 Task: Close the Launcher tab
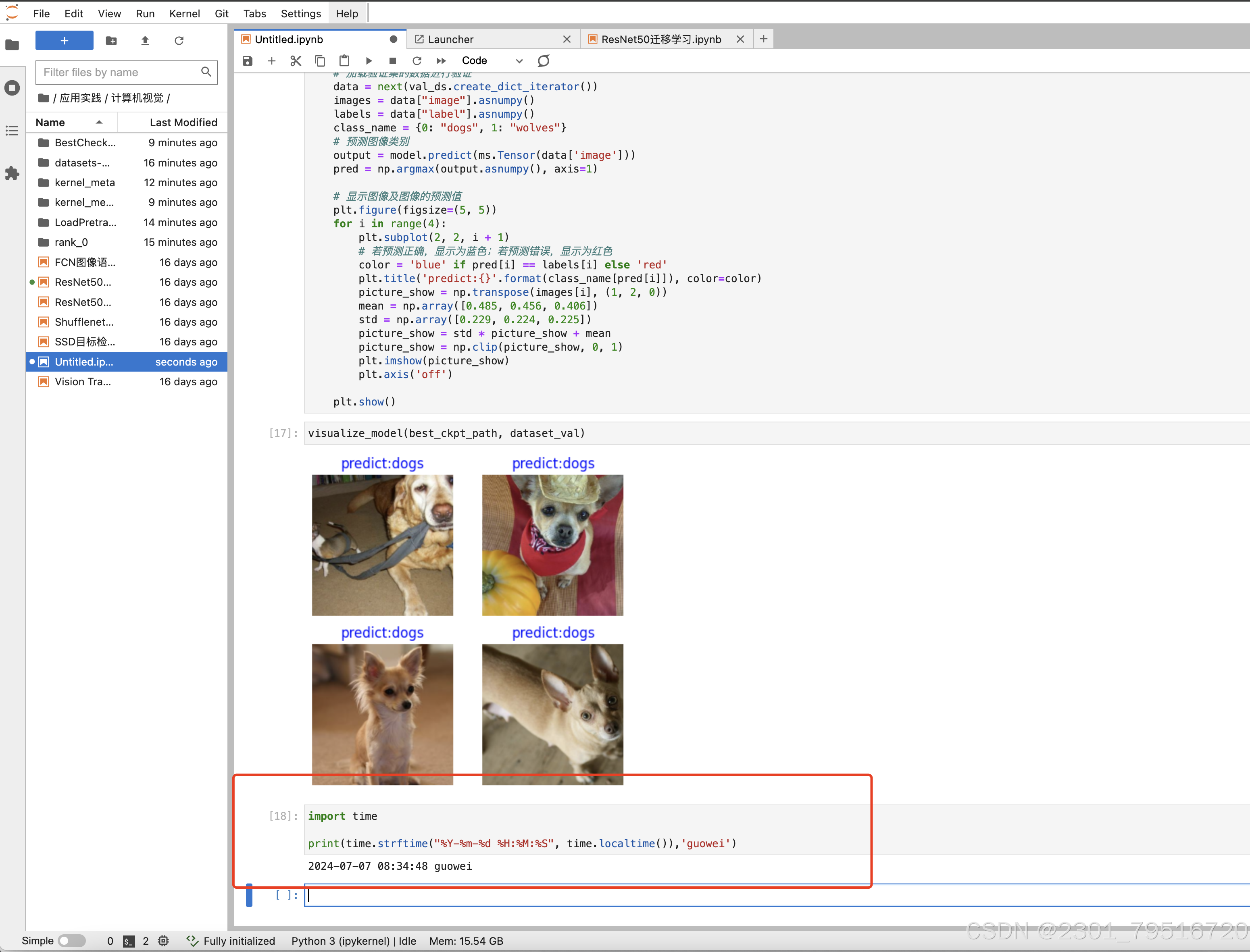tap(566, 39)
